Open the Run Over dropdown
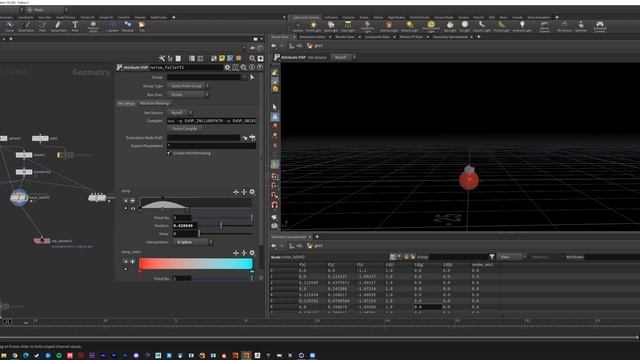Image resolution: width=640 pixels, height=360 pixels. [x=188, y=95]
